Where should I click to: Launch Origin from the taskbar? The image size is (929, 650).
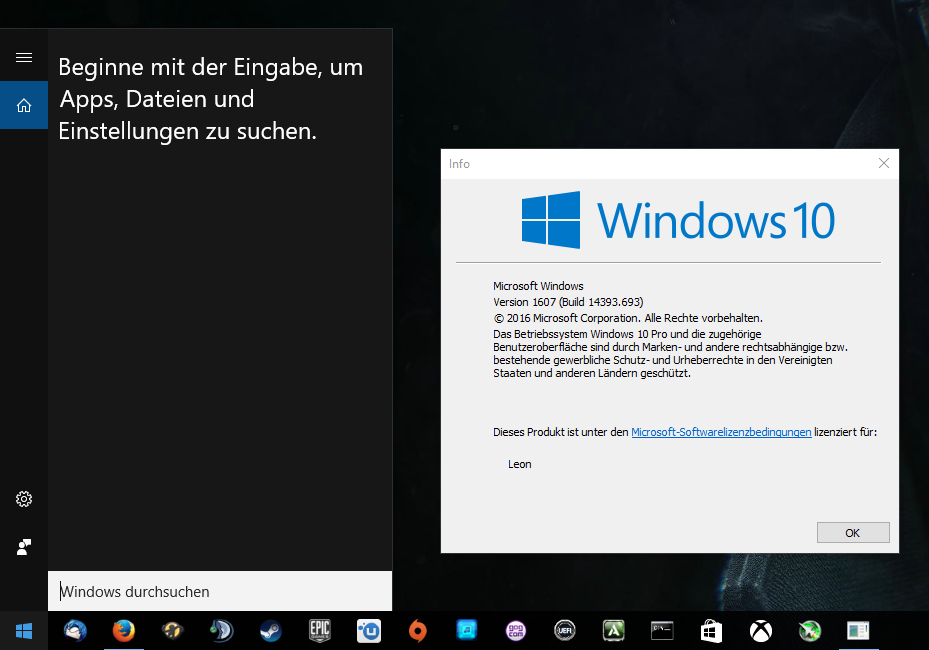pyautogui.click(x=418, y=631)
